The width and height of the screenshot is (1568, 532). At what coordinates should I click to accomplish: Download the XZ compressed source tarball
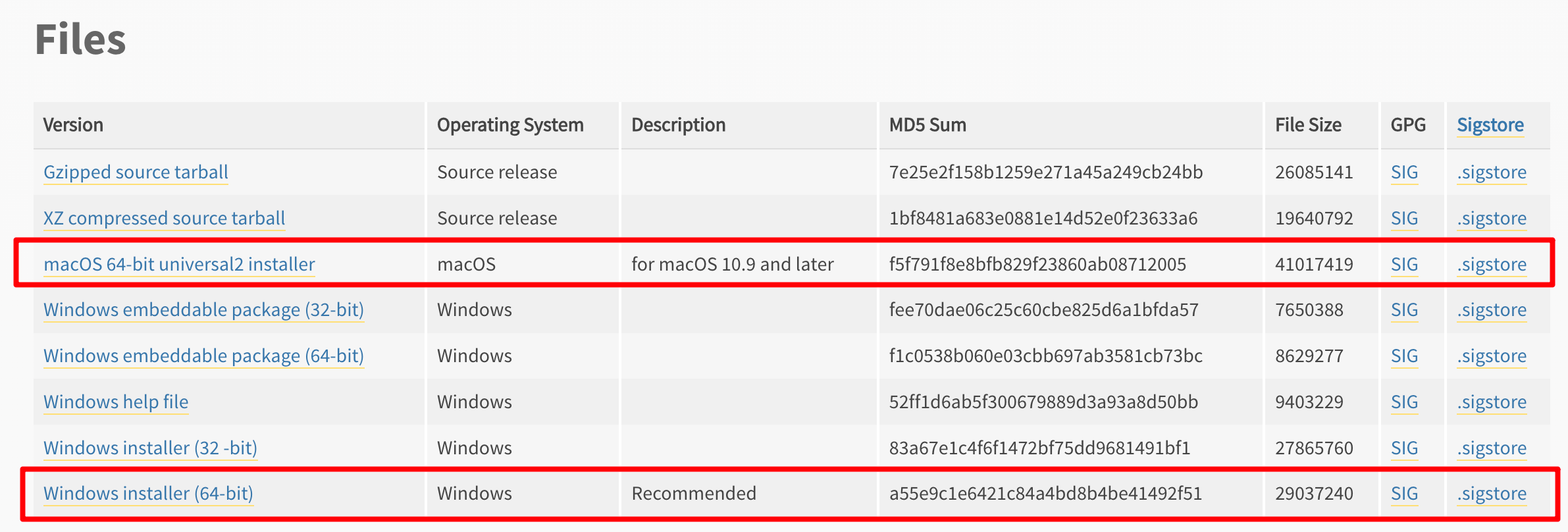point(164,218)
